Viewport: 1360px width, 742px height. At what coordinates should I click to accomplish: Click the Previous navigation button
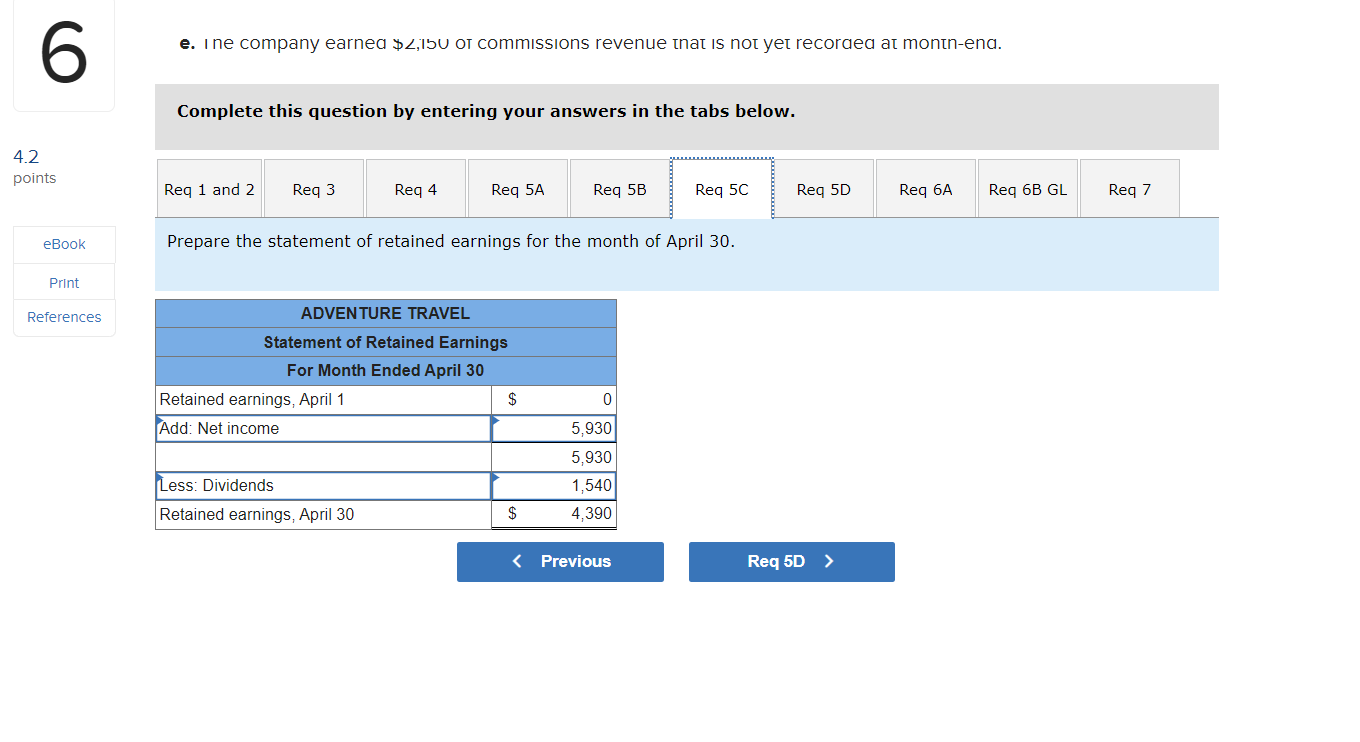(560, 561)
